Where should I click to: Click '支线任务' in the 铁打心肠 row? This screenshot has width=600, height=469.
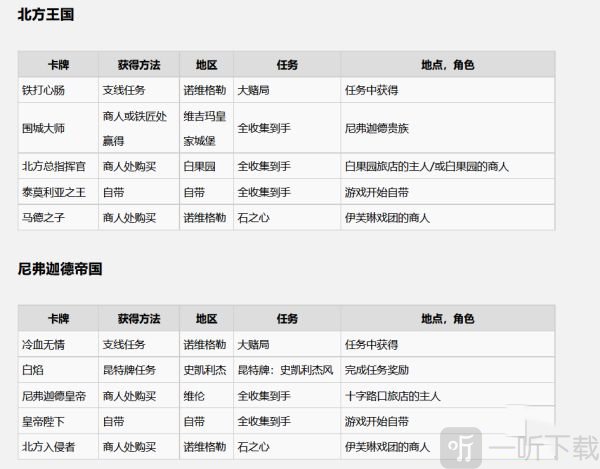click(x=124, y=90)
